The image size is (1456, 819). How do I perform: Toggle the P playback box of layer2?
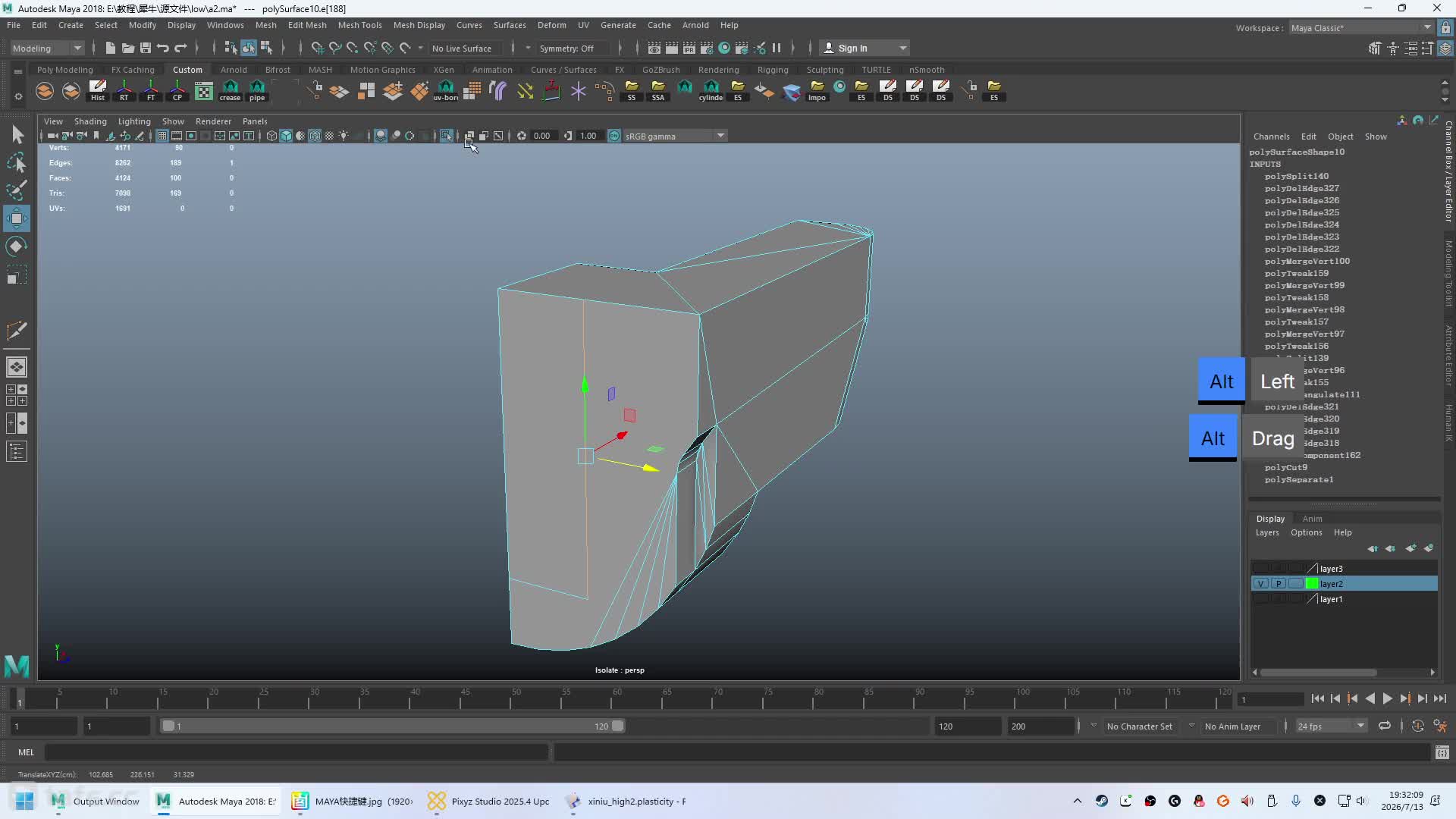point(1279,584)
